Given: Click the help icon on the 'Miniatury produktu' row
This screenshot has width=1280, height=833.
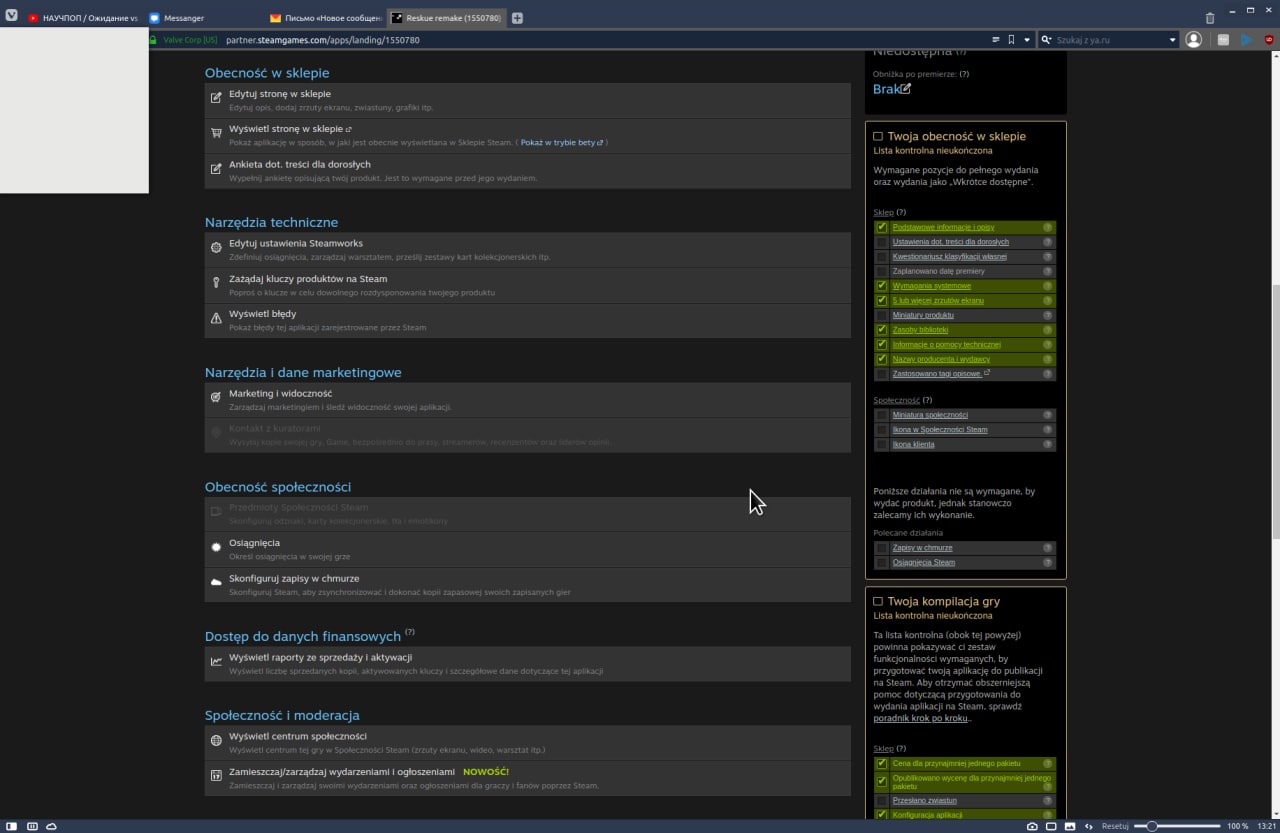Looking at the screenshot, I should 1048,315.
